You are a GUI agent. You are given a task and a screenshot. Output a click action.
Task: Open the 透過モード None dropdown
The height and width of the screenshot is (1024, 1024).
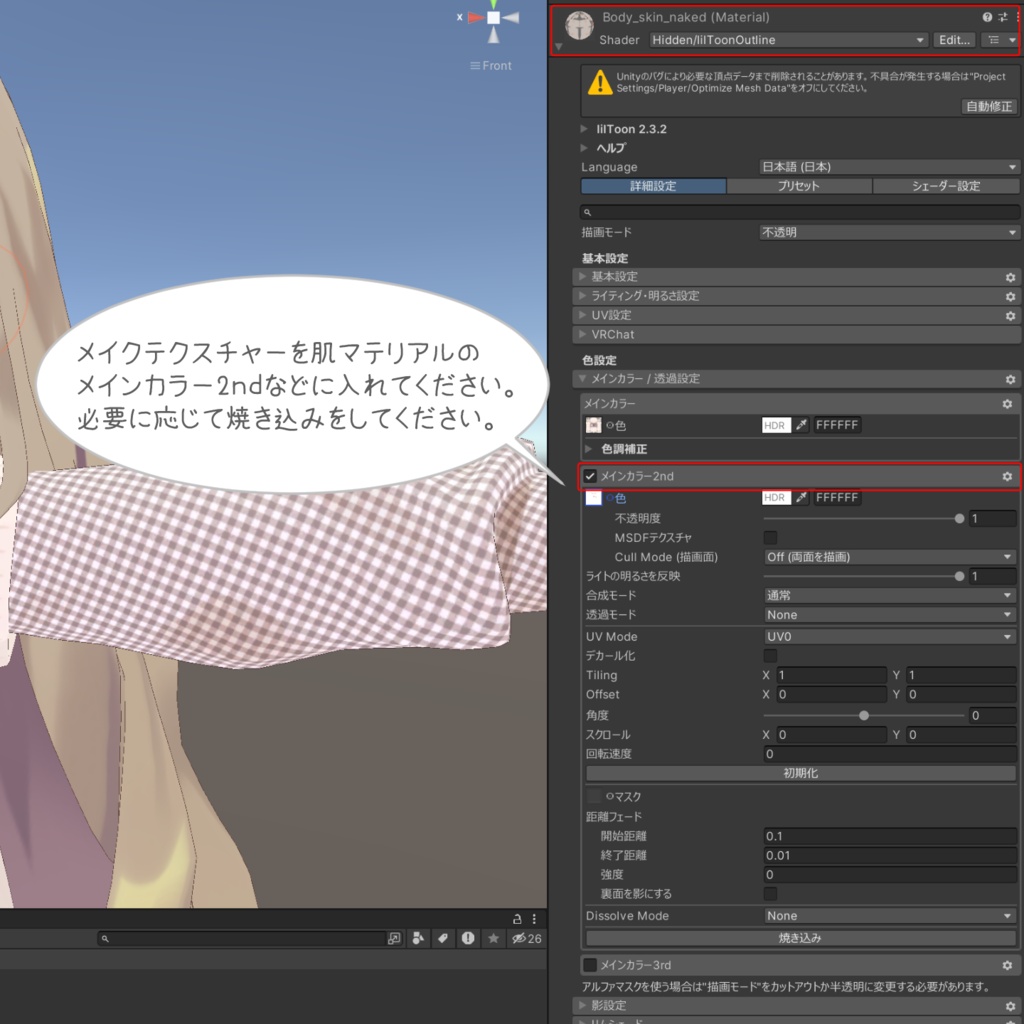coord(889,615)
